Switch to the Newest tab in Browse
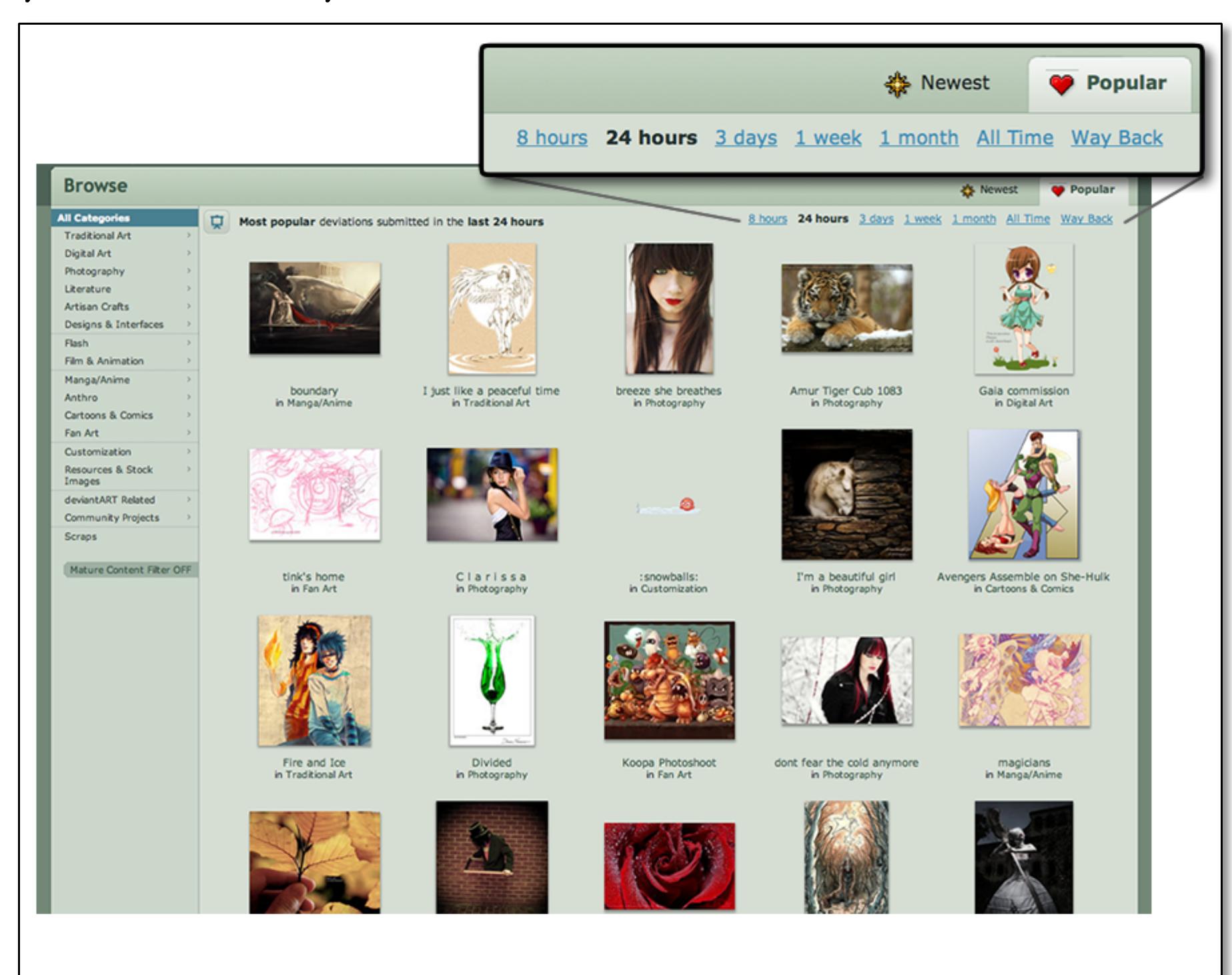 (x=990, y=190)
